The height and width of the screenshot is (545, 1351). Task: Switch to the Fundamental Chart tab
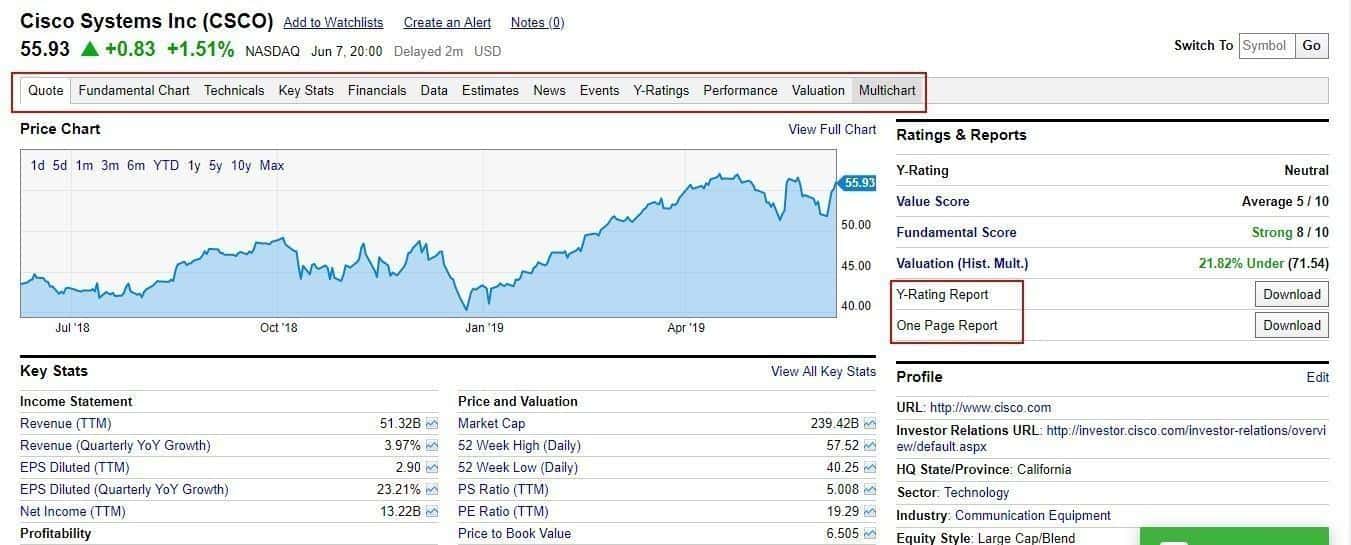coord(134,90)
